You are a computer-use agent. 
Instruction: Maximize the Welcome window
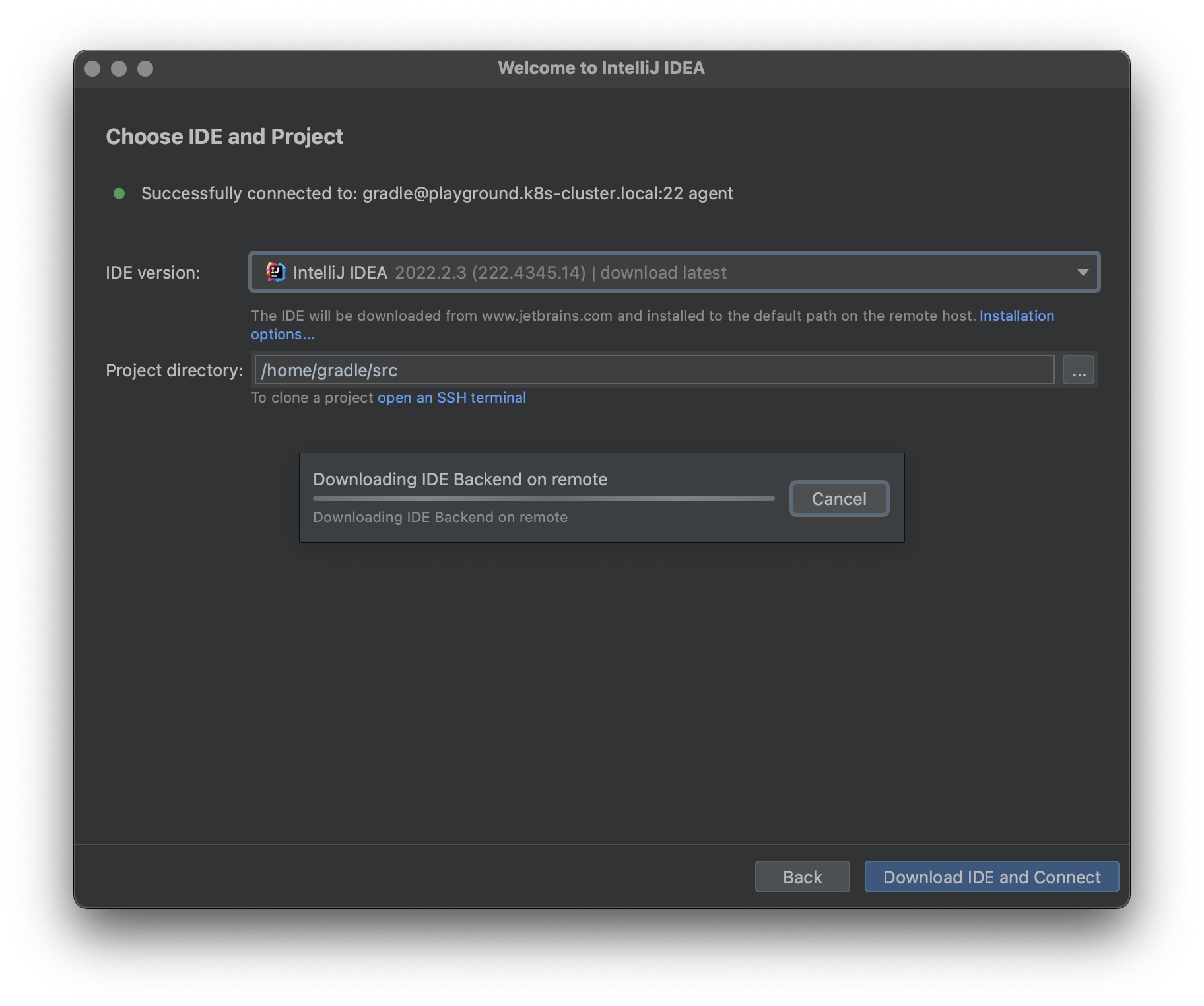pyautogui.click(x=145, y=69)
